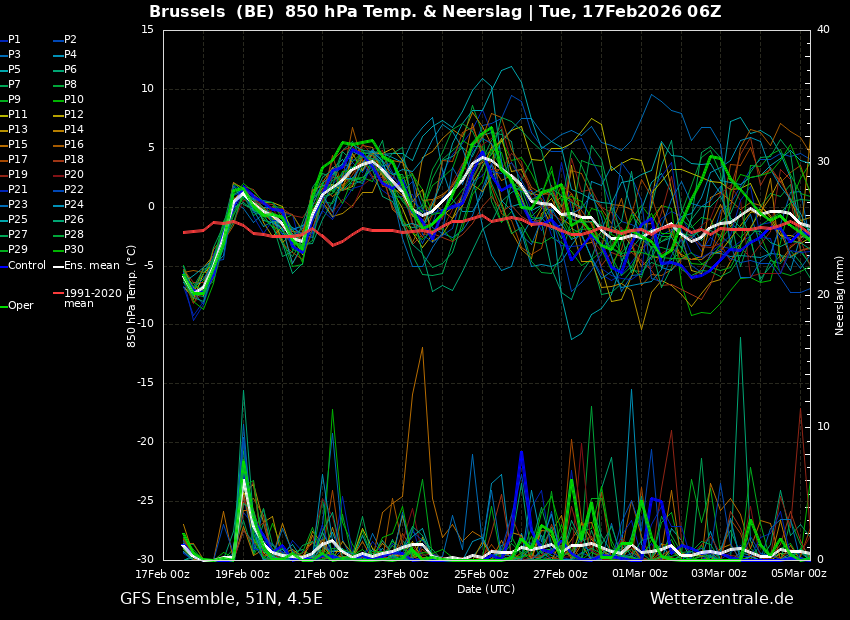The width and height of the screenshot is (850, 620).
Task: Select the 25Feb 00z date tick
Action: tap(481, 574)
